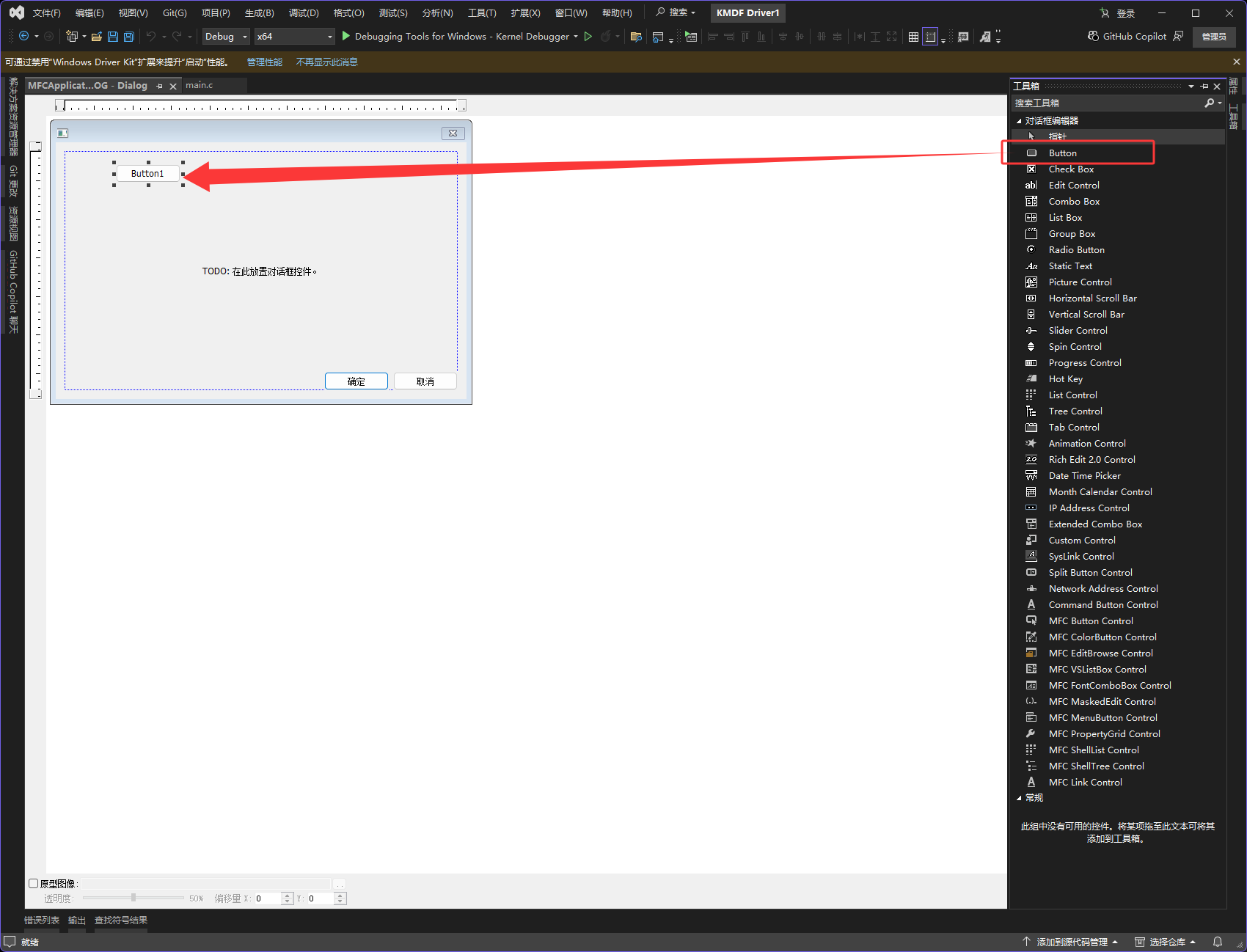Click the toolbox search magnifier icon

click(1209, 103)
